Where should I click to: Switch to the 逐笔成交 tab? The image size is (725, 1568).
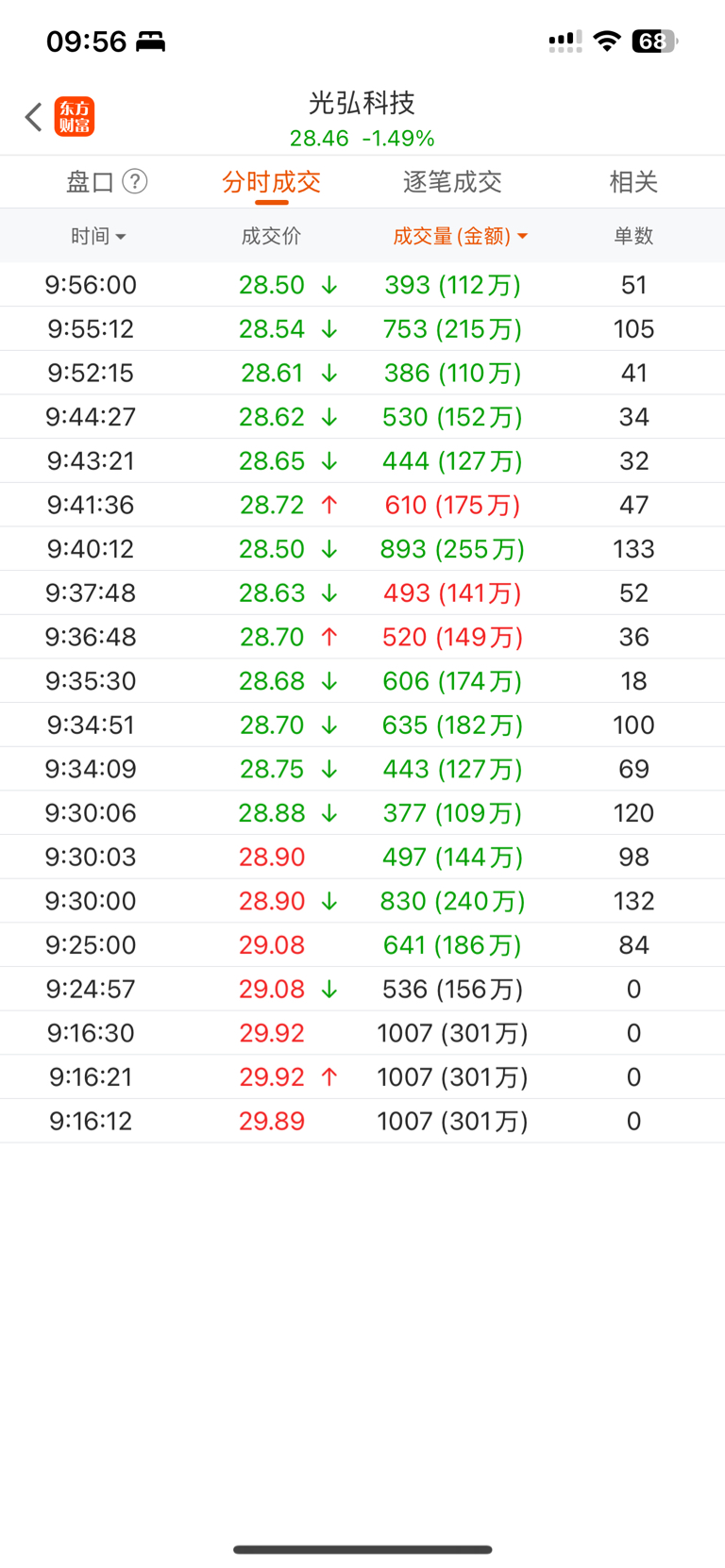coord(452,181)
